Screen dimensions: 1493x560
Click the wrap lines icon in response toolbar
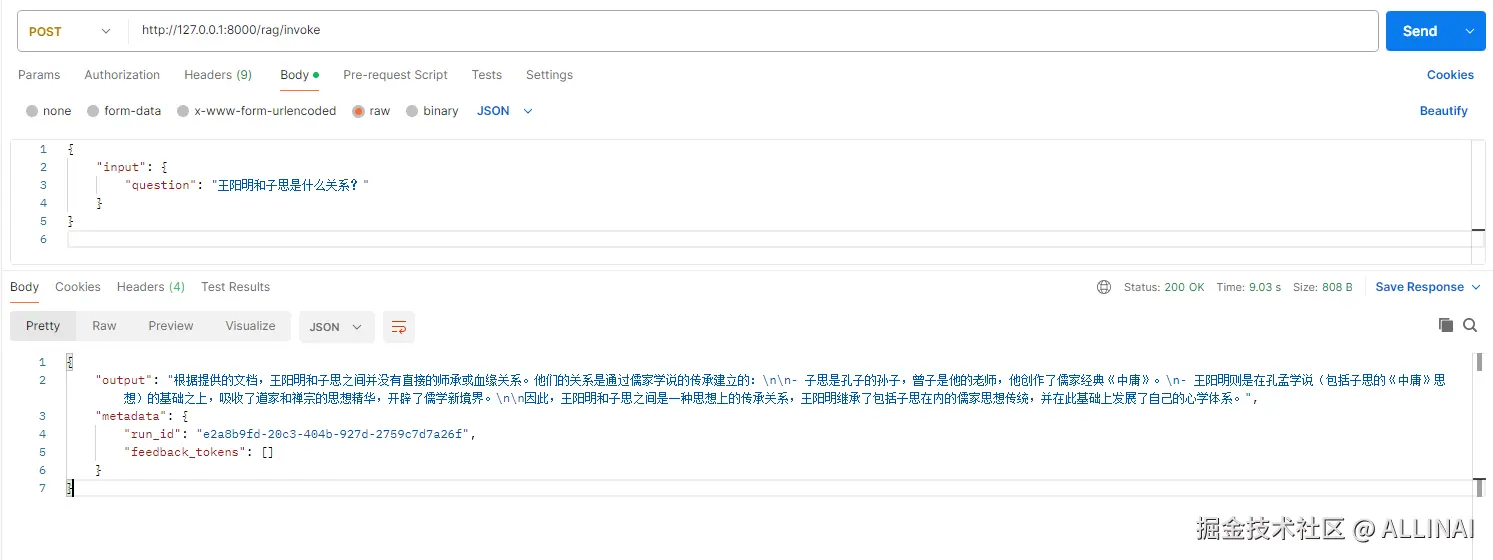coord(399,327)
